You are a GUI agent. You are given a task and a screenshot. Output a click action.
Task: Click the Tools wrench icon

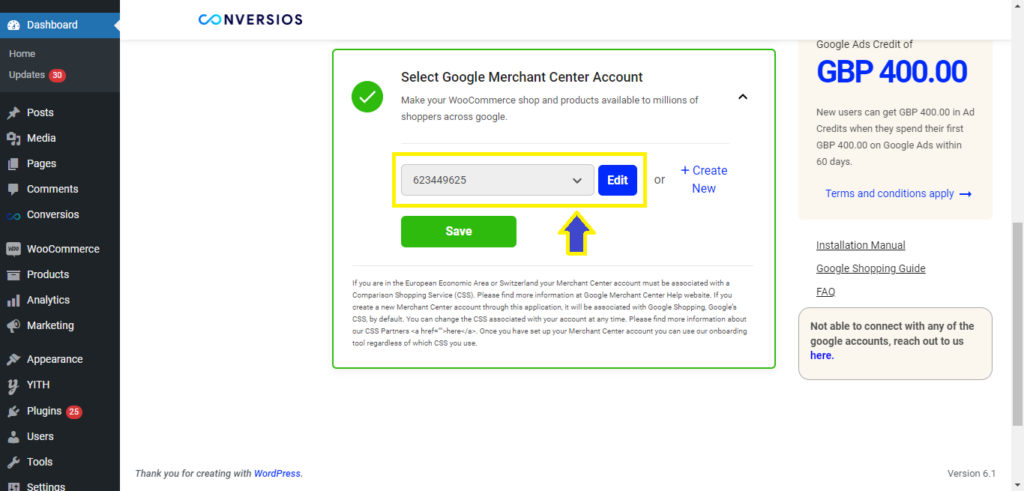13,462
